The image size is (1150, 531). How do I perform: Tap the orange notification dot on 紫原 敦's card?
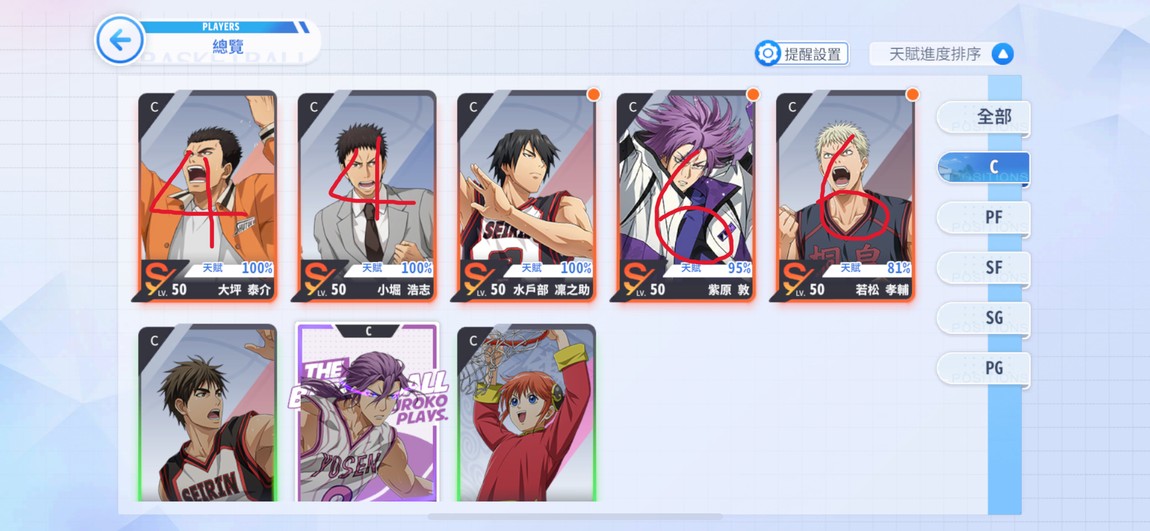tap(752, 95)
